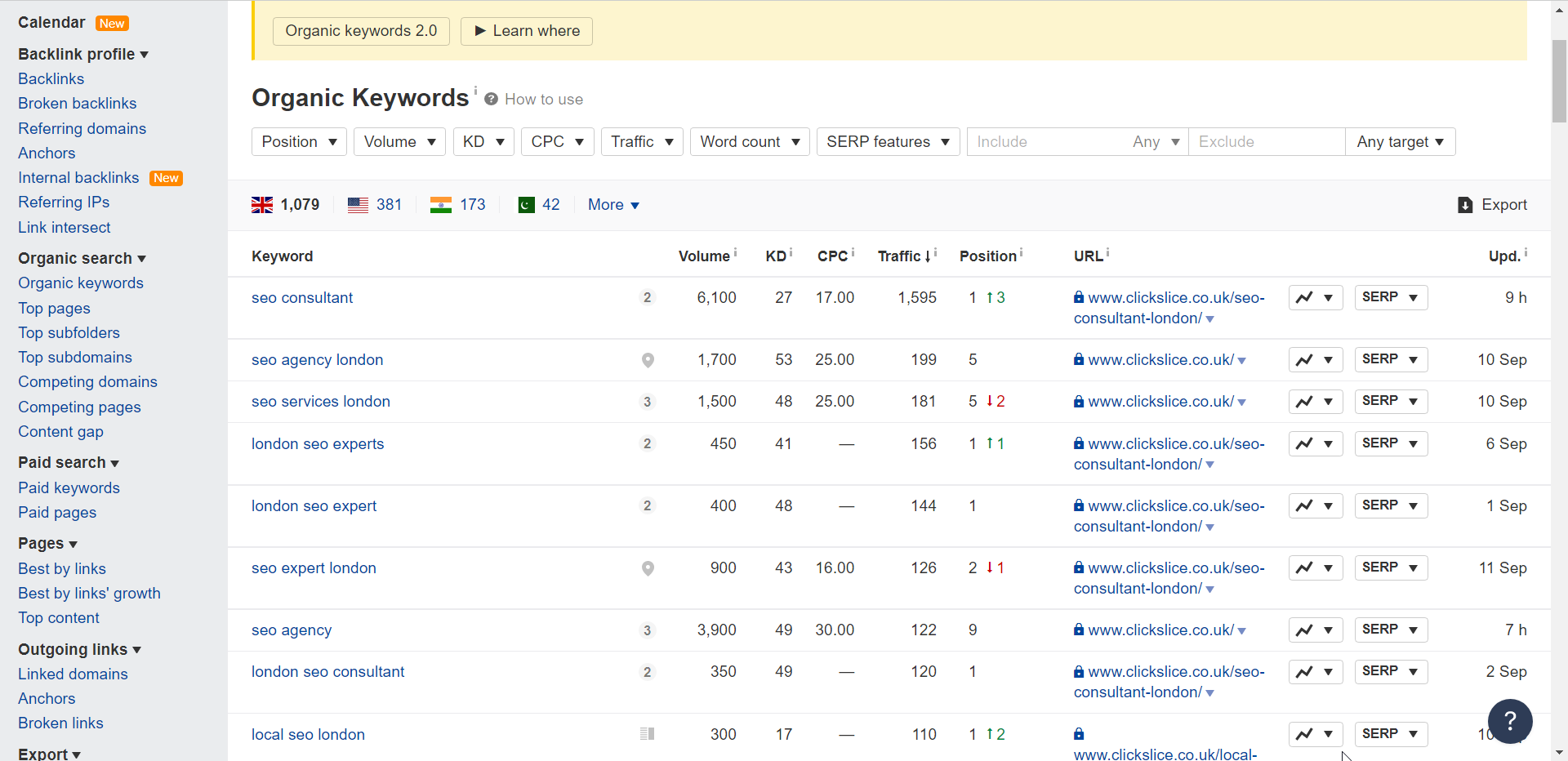Open Top pages in sidebar
Screen dimensions: 1568x761
[x=54, y=309]
